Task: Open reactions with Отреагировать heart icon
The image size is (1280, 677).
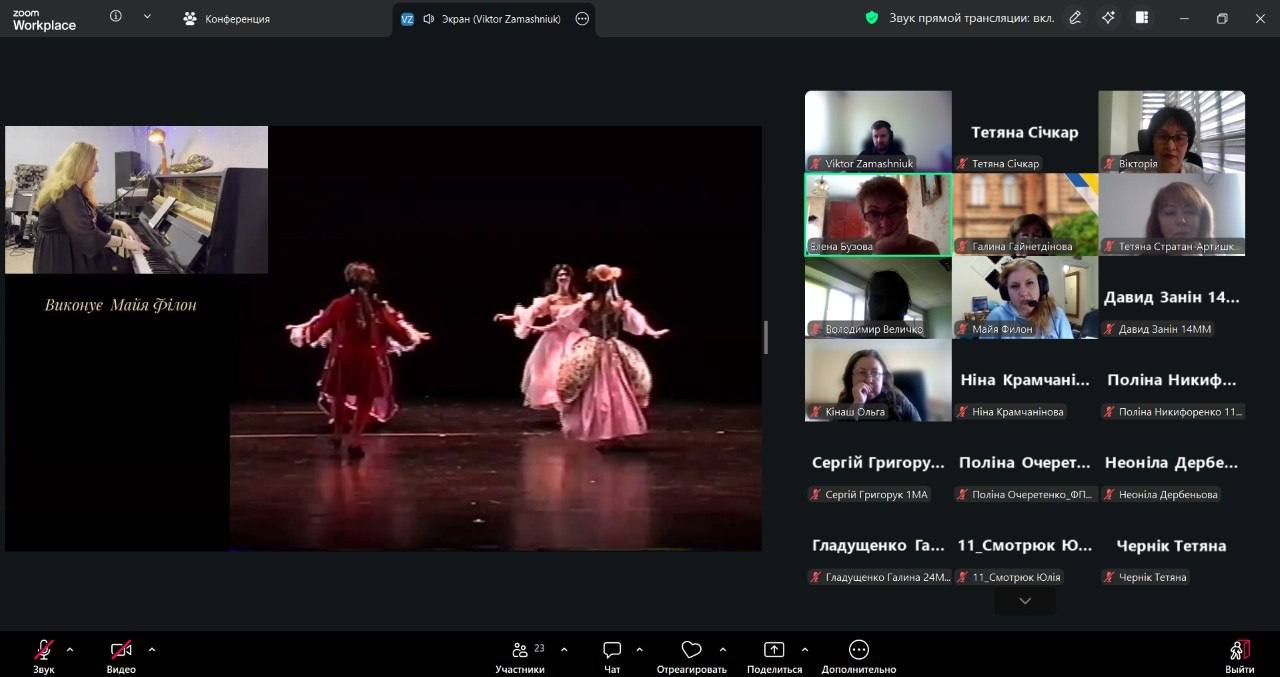Action: coord(691,651)
